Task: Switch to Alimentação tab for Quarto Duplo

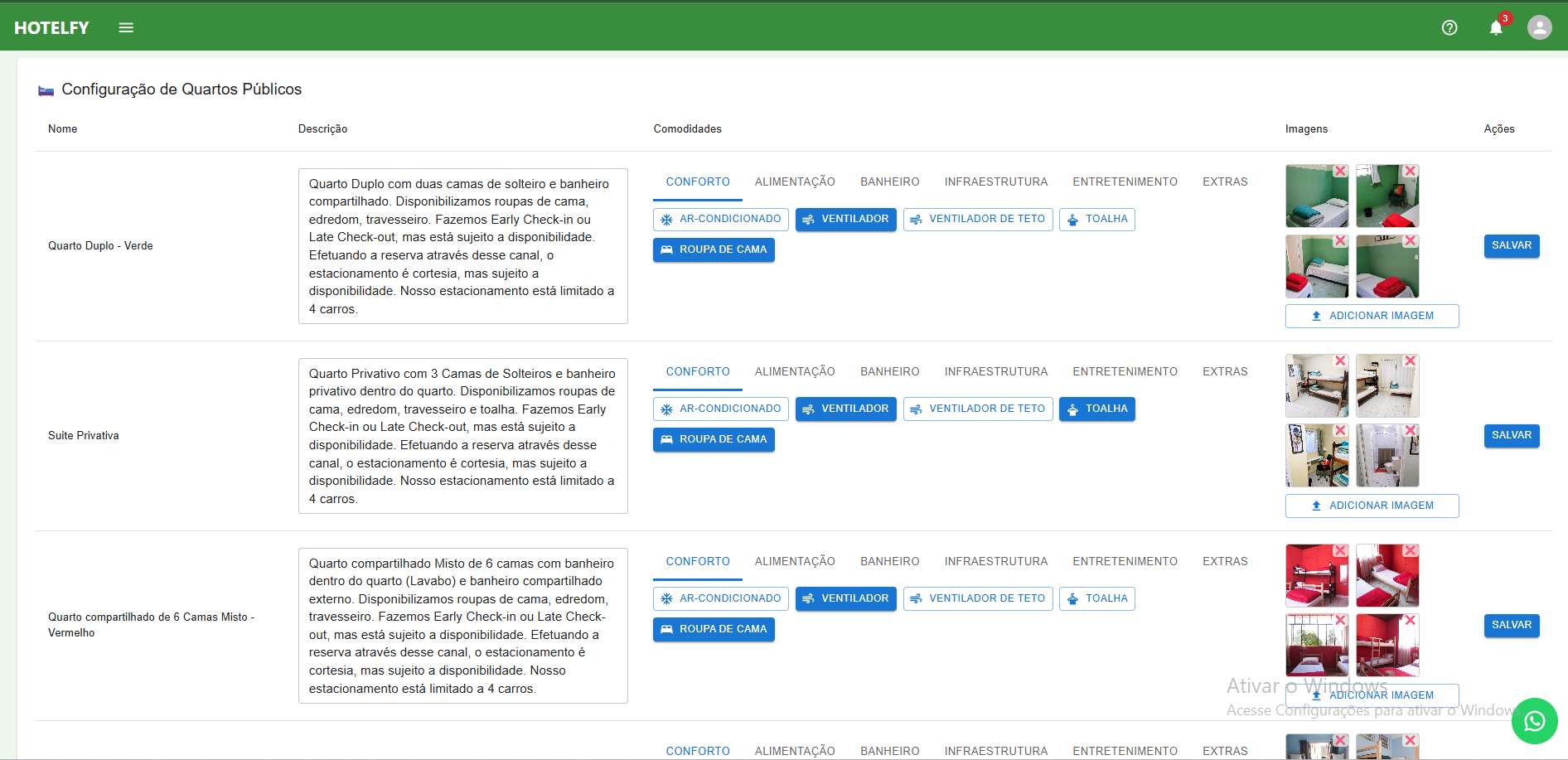Action: (x=795, y=182)
